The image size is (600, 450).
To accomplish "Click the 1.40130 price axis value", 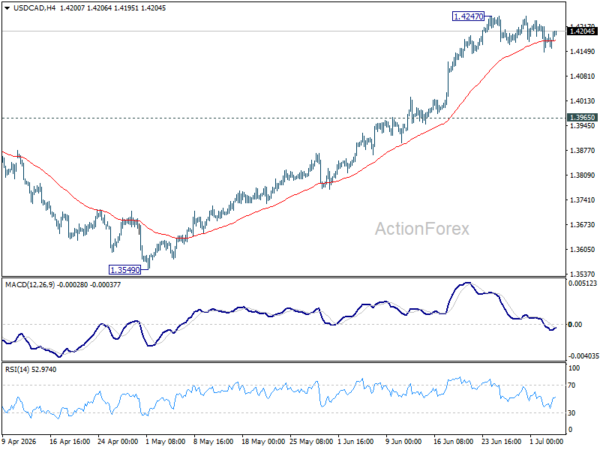I will (x=582, y=101).
